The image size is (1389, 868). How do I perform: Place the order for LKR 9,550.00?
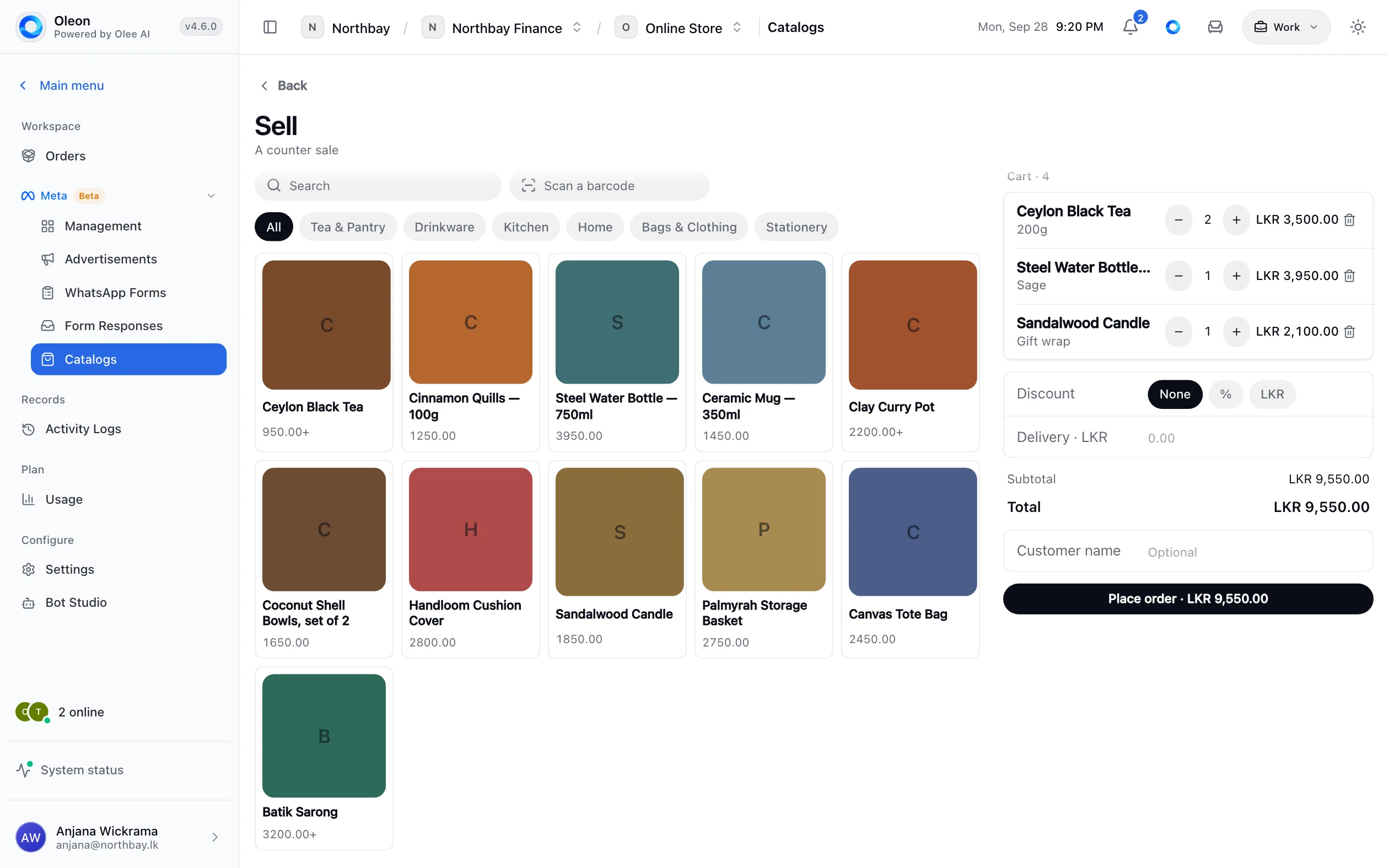[1187, 598]
